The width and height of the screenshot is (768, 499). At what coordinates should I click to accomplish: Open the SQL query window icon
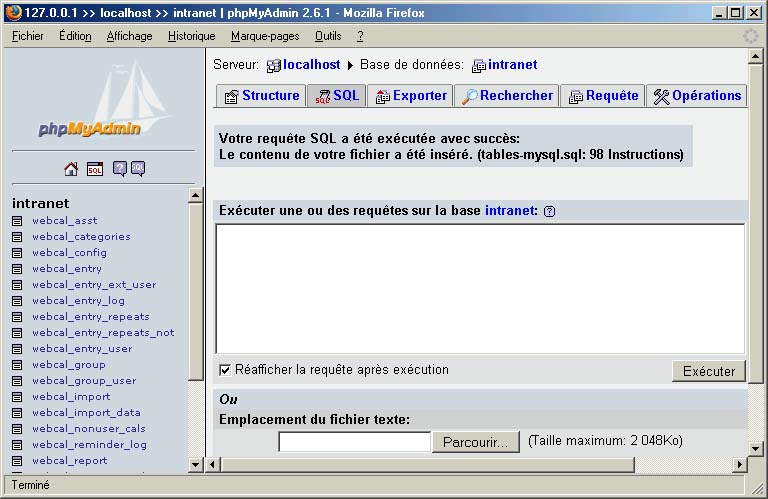point(95,169)
